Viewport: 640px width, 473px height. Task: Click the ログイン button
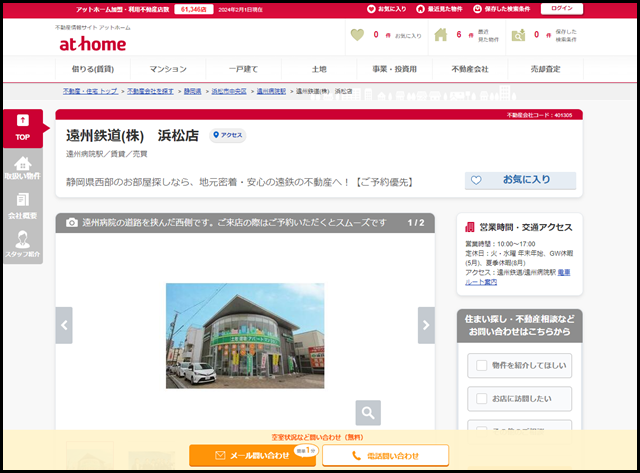[x=562, y=9]
